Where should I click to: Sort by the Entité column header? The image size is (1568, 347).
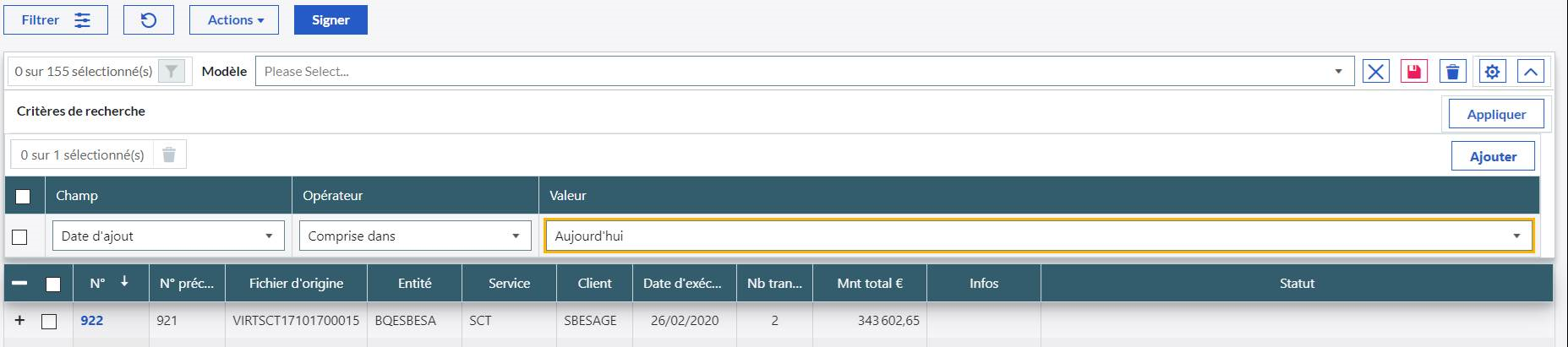click(414, 284)
